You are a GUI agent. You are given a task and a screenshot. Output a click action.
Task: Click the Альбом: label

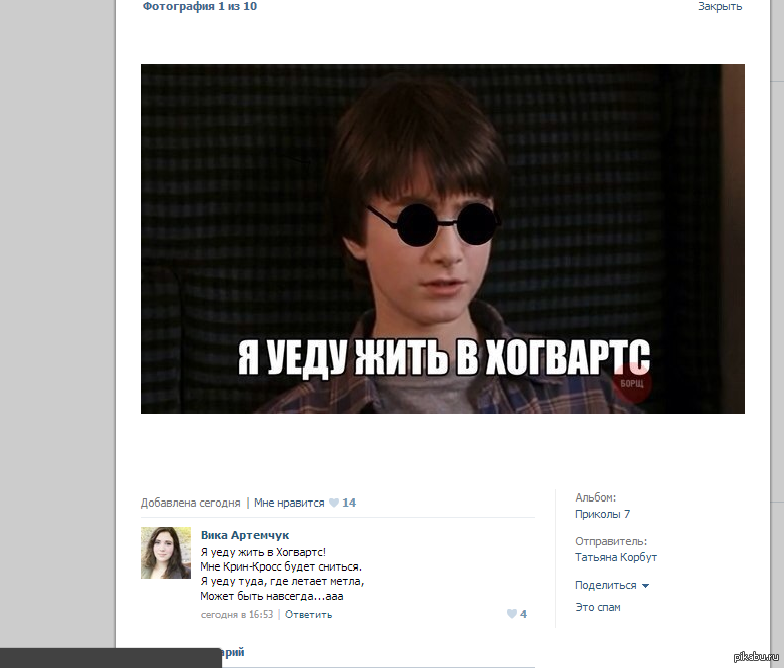(x=596, y=498)
